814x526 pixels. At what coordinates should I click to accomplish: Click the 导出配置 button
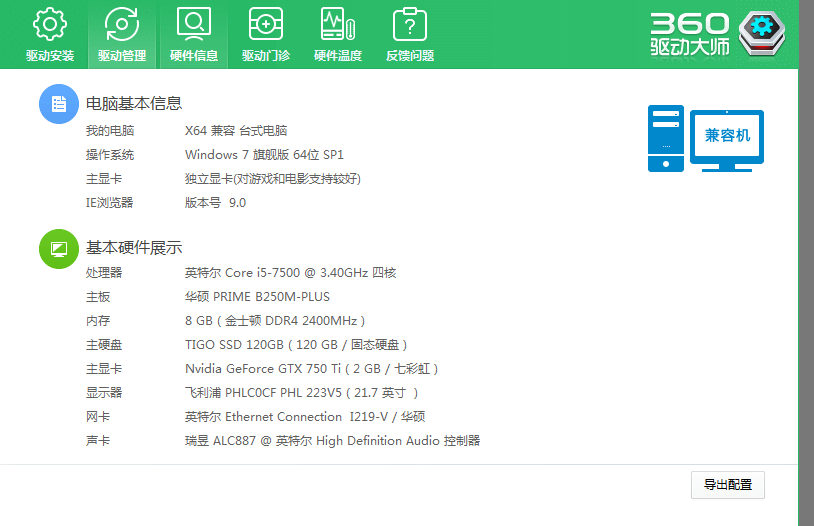727,484
